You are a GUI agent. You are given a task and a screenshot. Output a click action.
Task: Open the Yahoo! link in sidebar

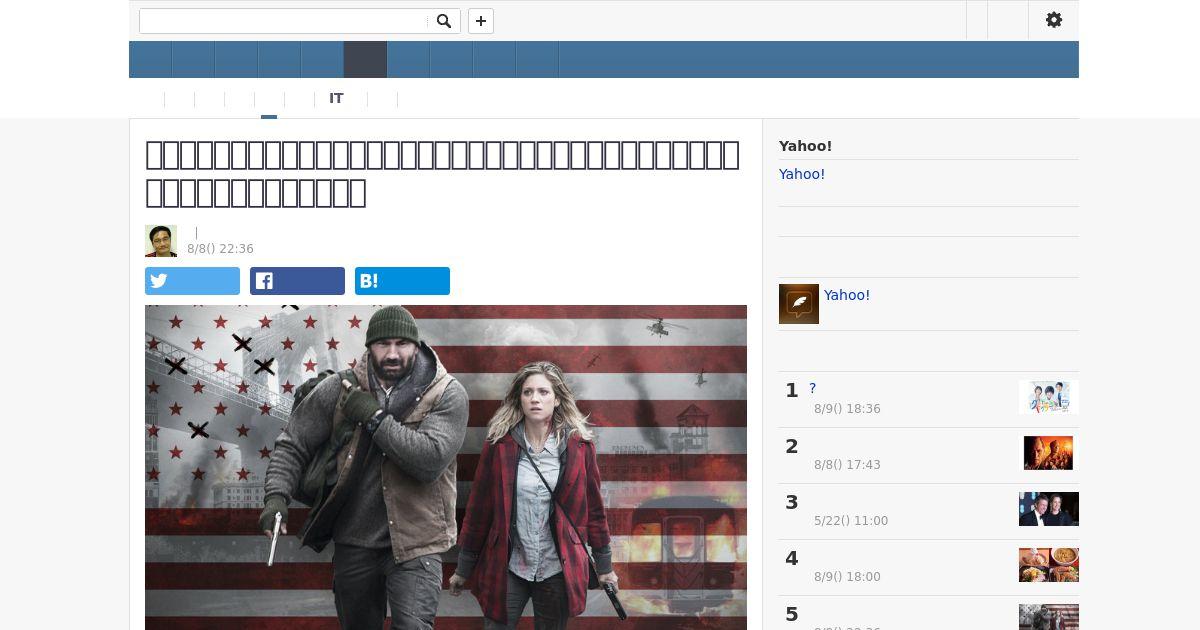[802, 174]
